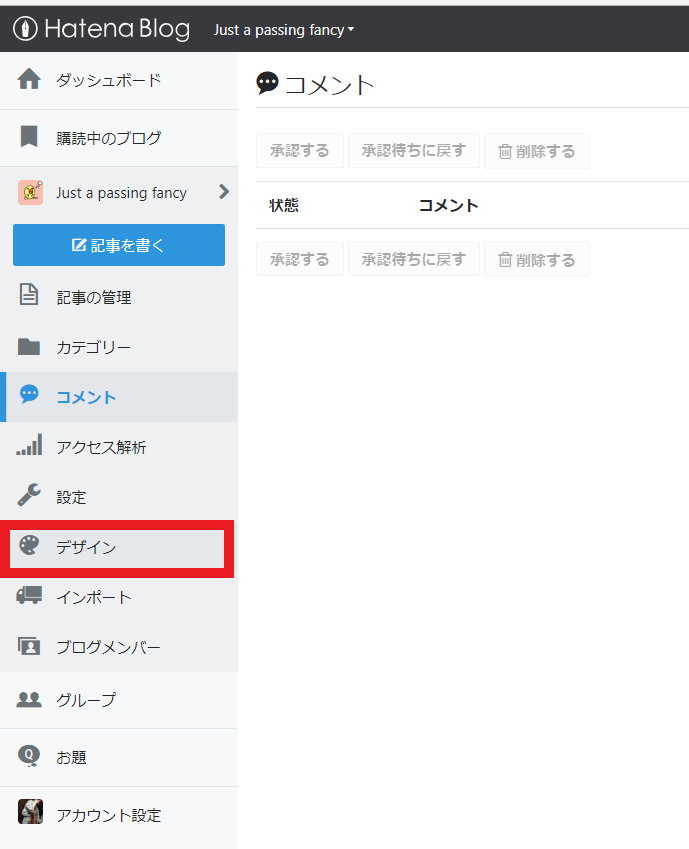The image size is (689, 849).
Task: Click the 記事を書く blue button
Action: tap(119, 245)
